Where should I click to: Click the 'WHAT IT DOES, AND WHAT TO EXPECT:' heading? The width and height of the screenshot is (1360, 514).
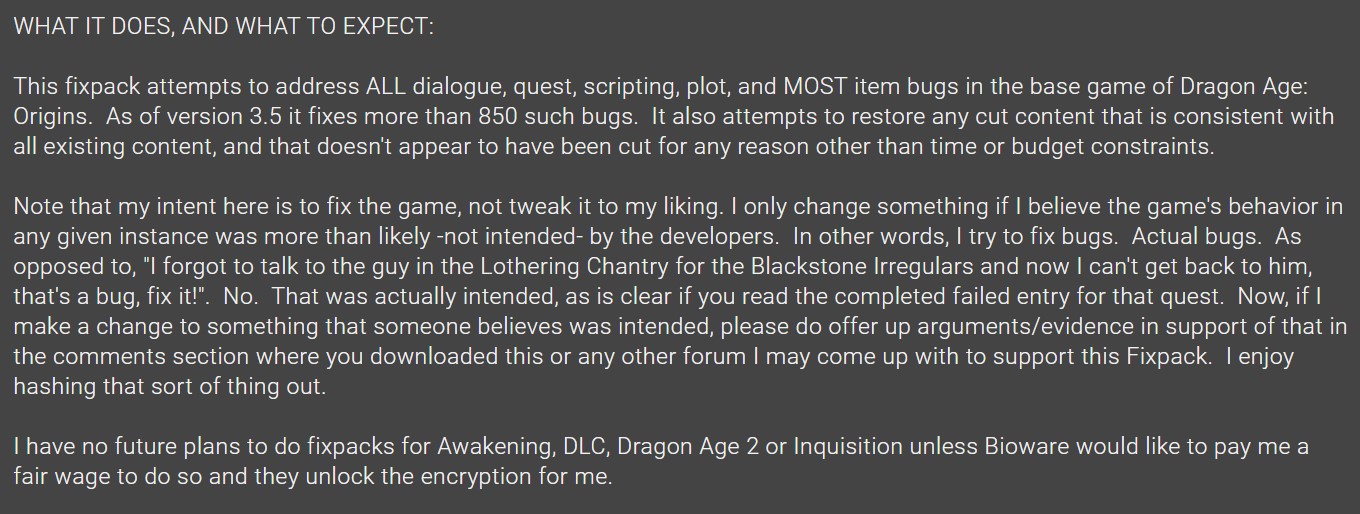pyautogui.click(x=224, y=27)
